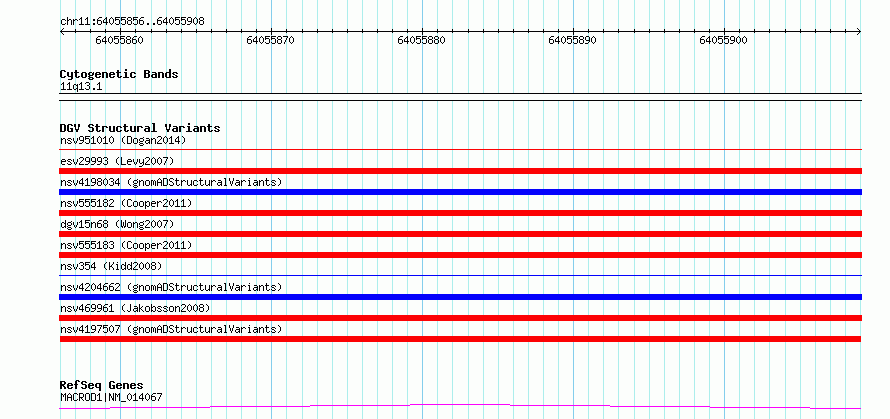Open variant label nsv555183 (Cooper2011)
890x419 pixels.
(126, 245)
